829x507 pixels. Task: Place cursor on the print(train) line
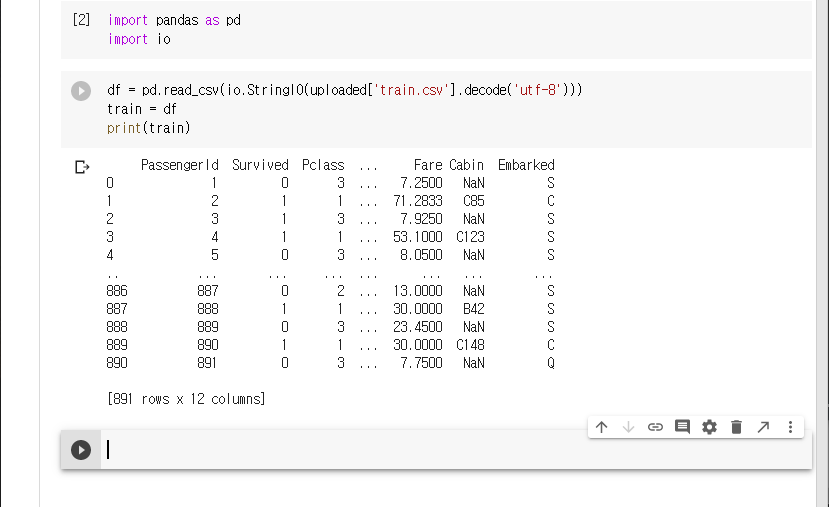click(148, 128)
